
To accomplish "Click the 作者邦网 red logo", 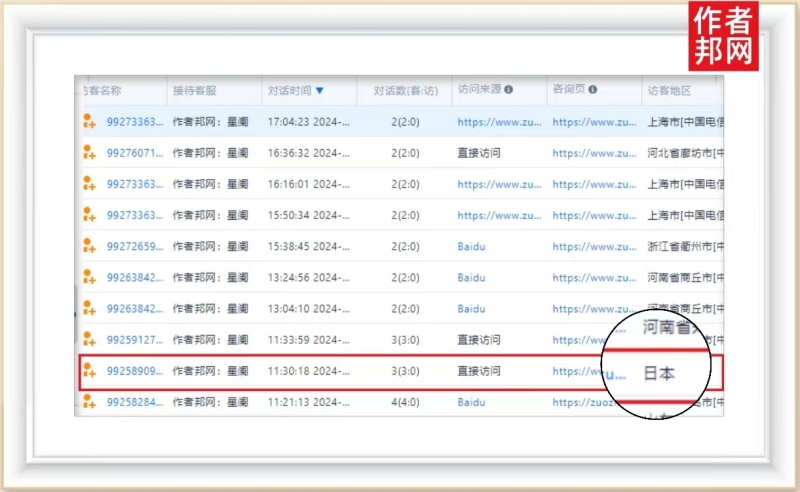I will pos(725,36).
